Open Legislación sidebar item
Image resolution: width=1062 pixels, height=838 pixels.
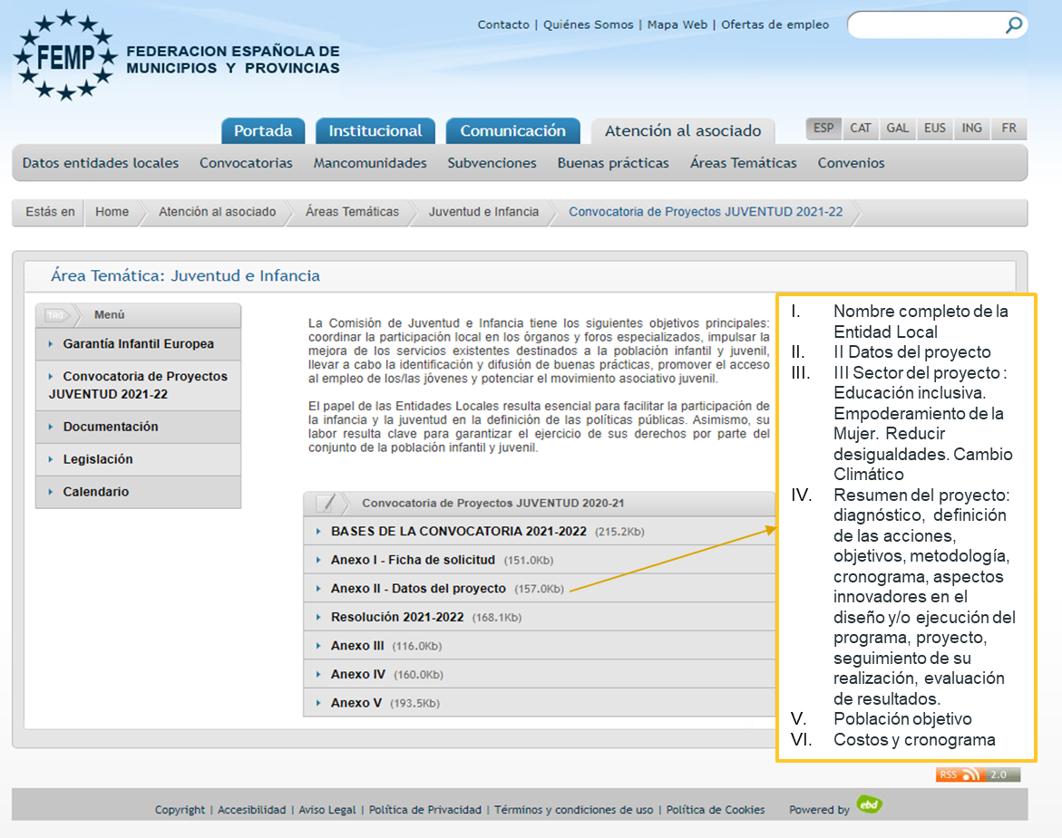pos(138,459)
